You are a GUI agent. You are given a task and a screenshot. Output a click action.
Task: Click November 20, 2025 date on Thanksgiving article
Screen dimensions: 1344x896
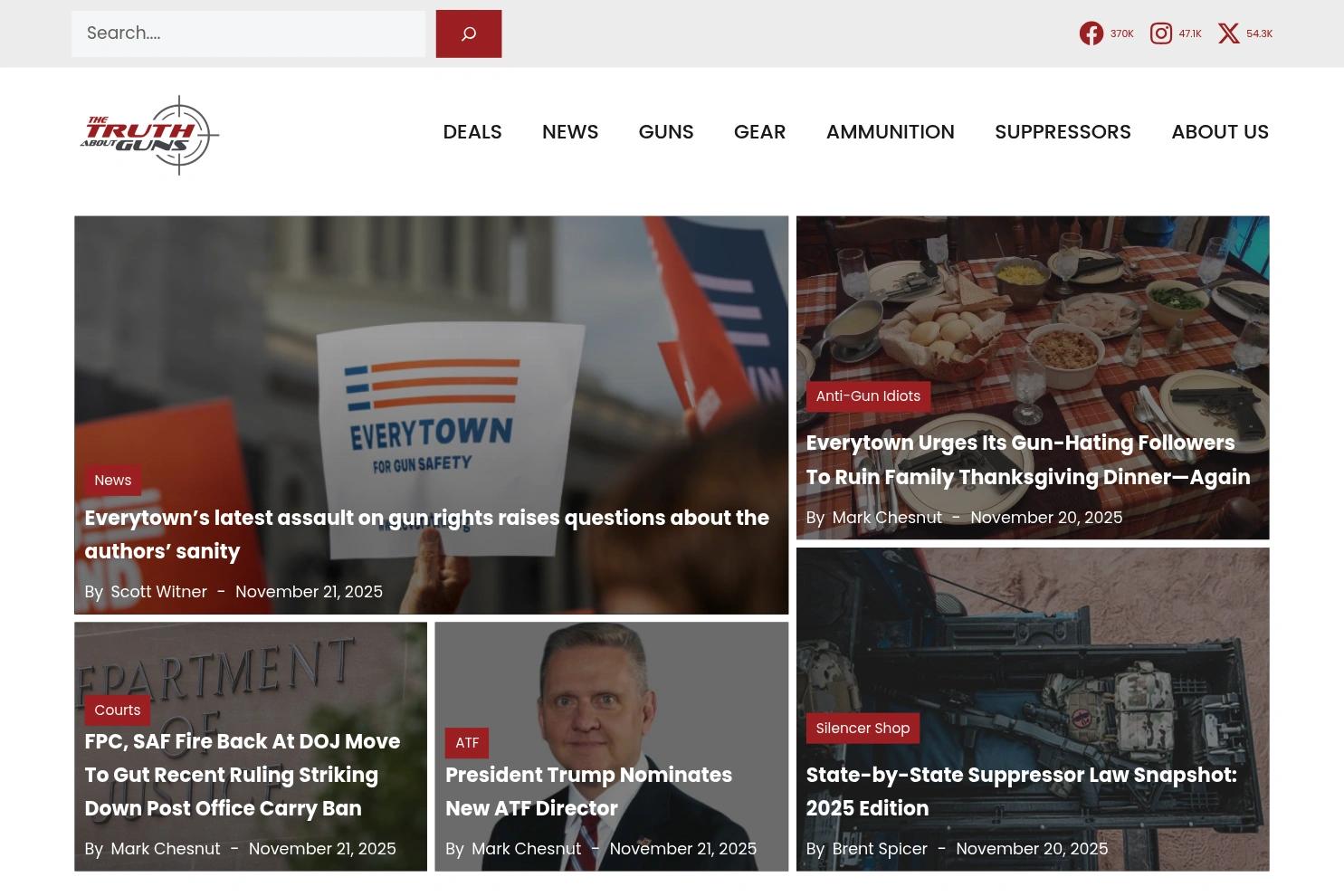pyautogui.click(x=1046, y=518)
